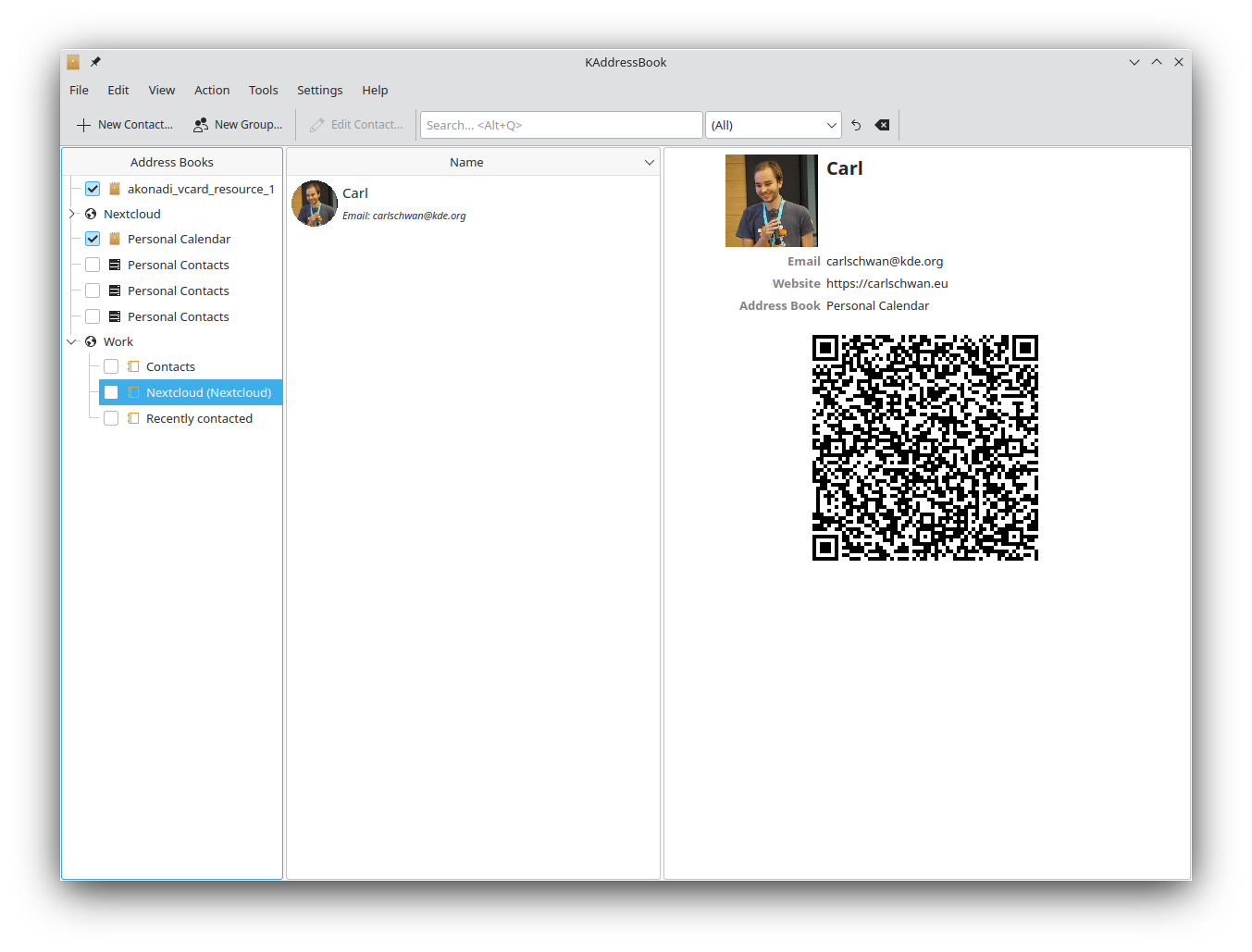
Task: Open the (All) category filter dropdown
Action: pos(773,125)
